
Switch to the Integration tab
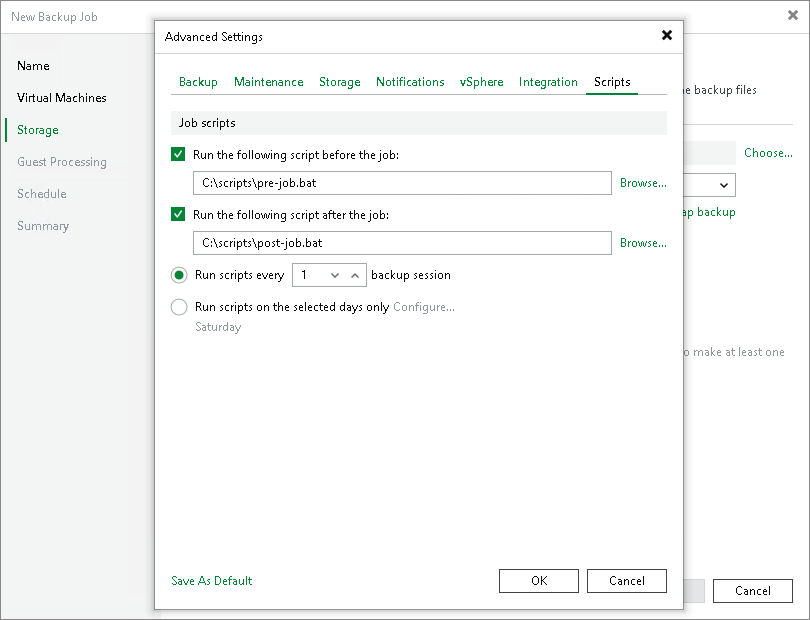(x=548, y=82)
